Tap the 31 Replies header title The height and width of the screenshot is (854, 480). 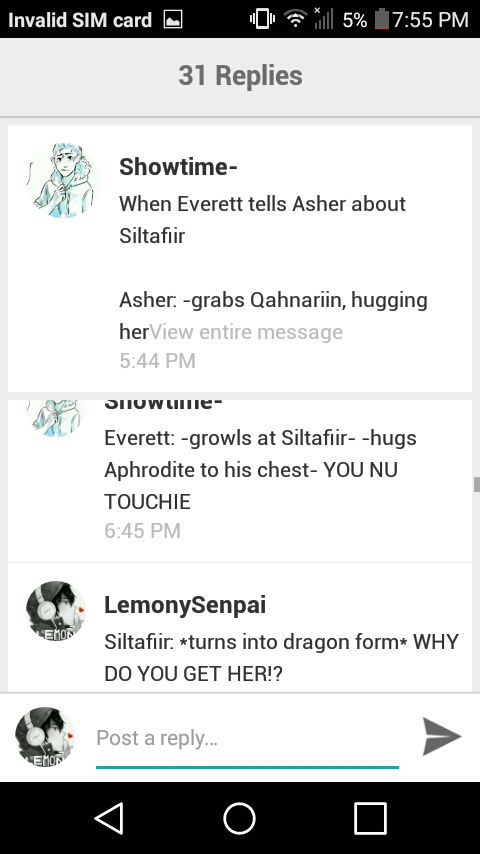point(240,76)
